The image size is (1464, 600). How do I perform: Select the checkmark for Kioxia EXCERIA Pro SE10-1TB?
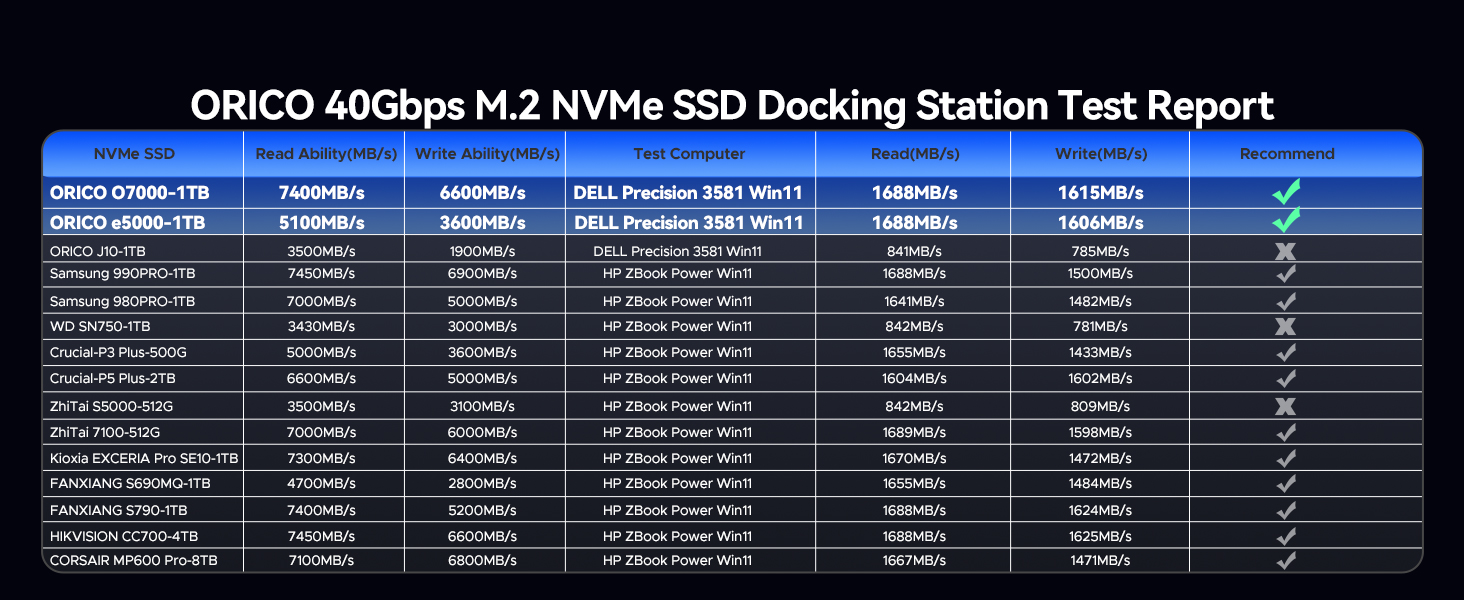tap(1286, 458)
